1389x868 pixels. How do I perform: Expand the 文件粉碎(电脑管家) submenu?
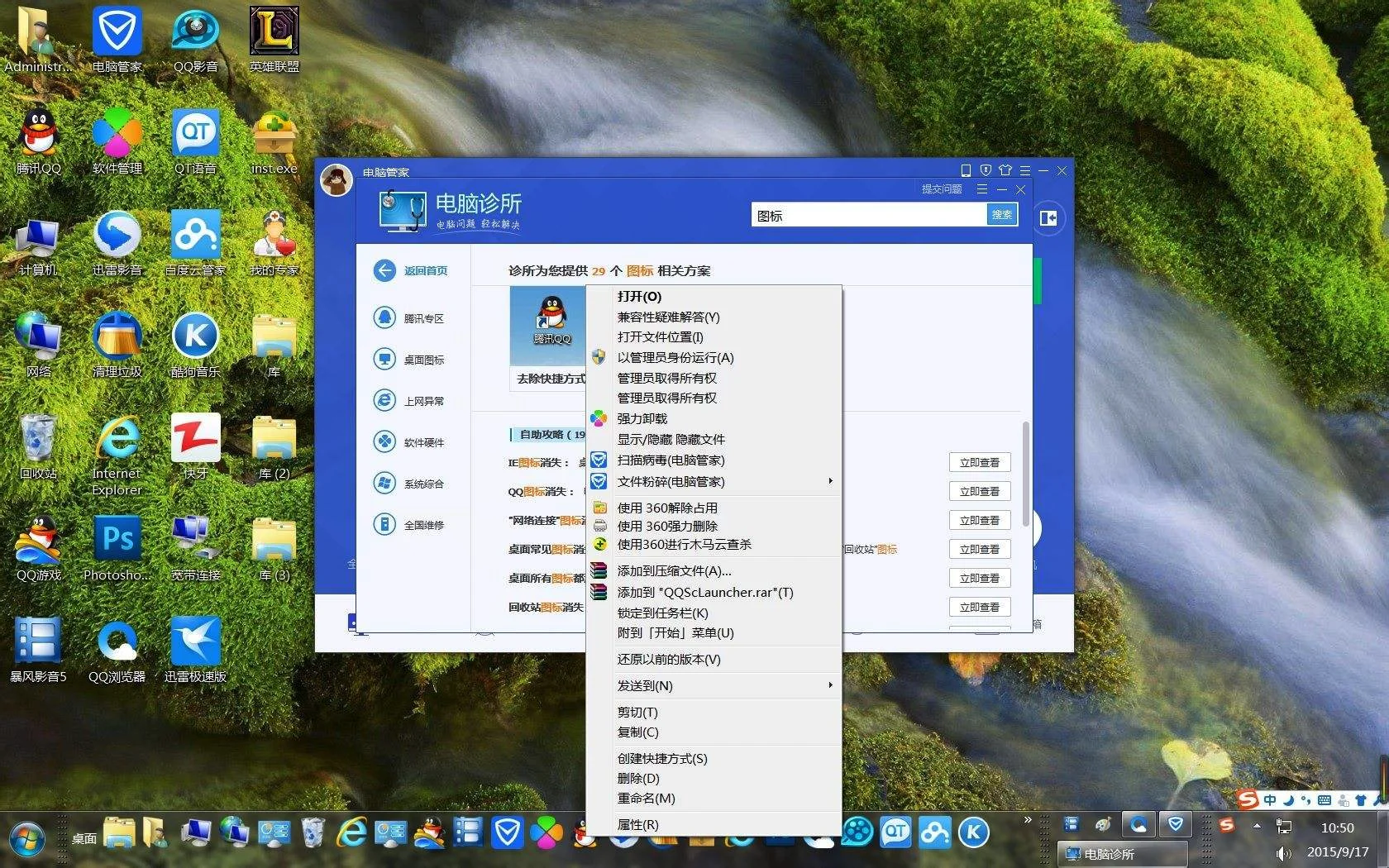click(714, 481)
